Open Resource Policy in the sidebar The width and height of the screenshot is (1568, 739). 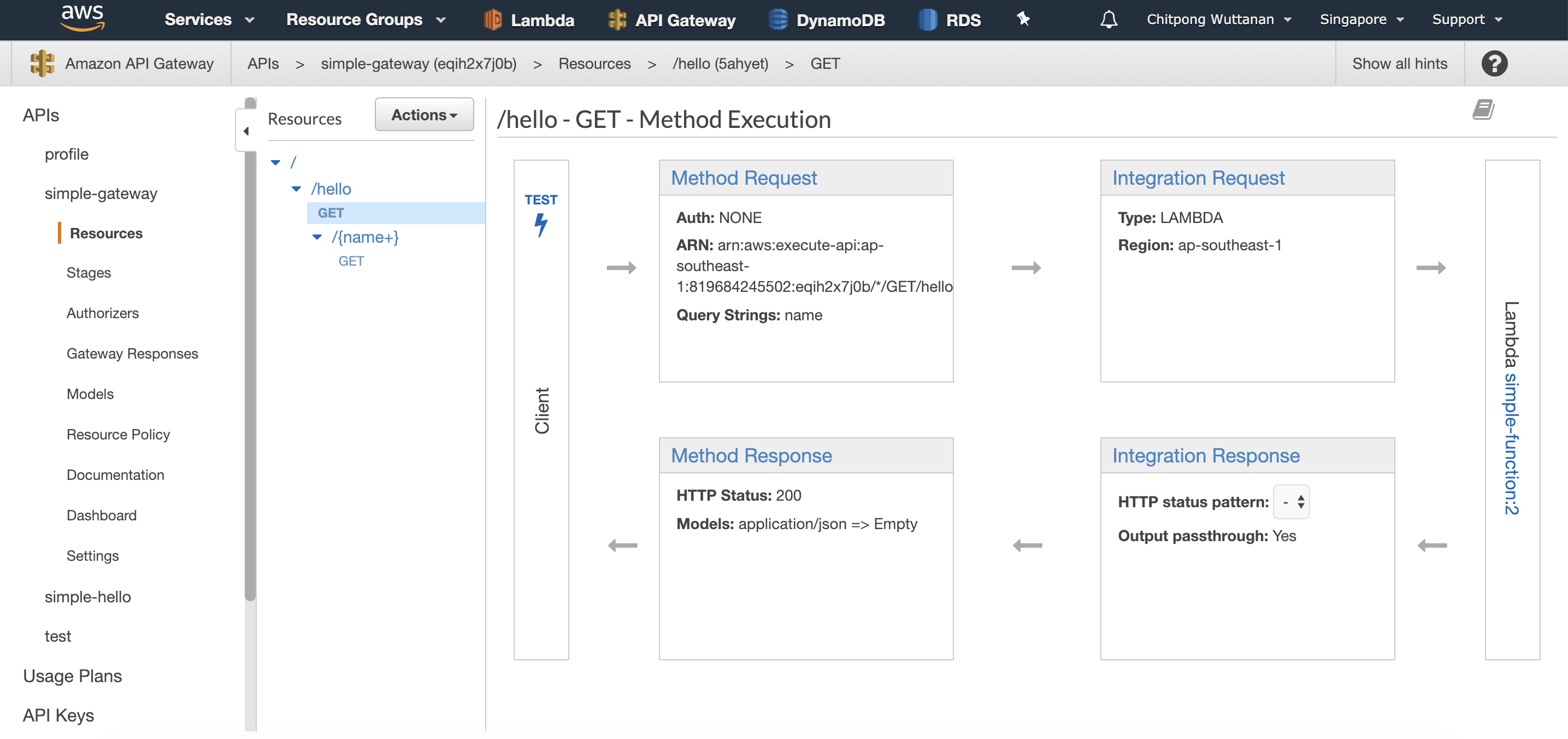point(118,435)
